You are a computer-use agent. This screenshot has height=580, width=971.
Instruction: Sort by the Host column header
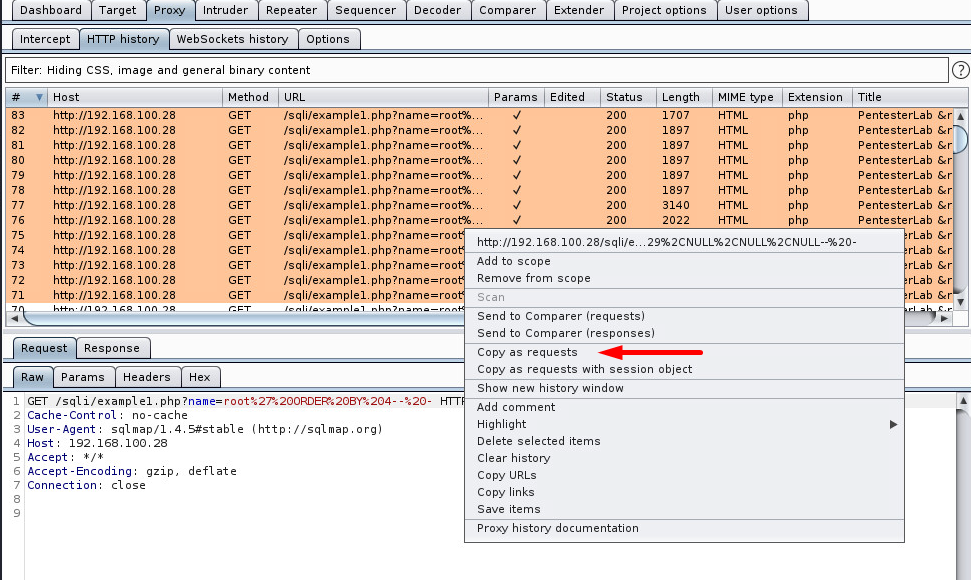point(134,97)
